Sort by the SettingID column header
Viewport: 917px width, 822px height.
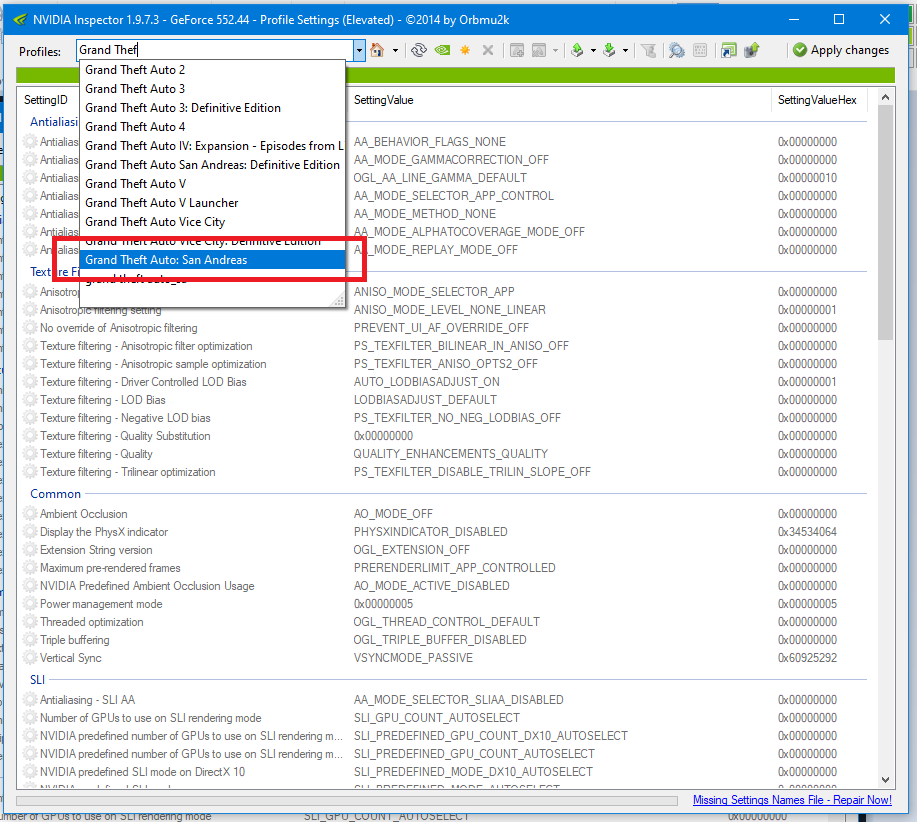pos(46,100)
